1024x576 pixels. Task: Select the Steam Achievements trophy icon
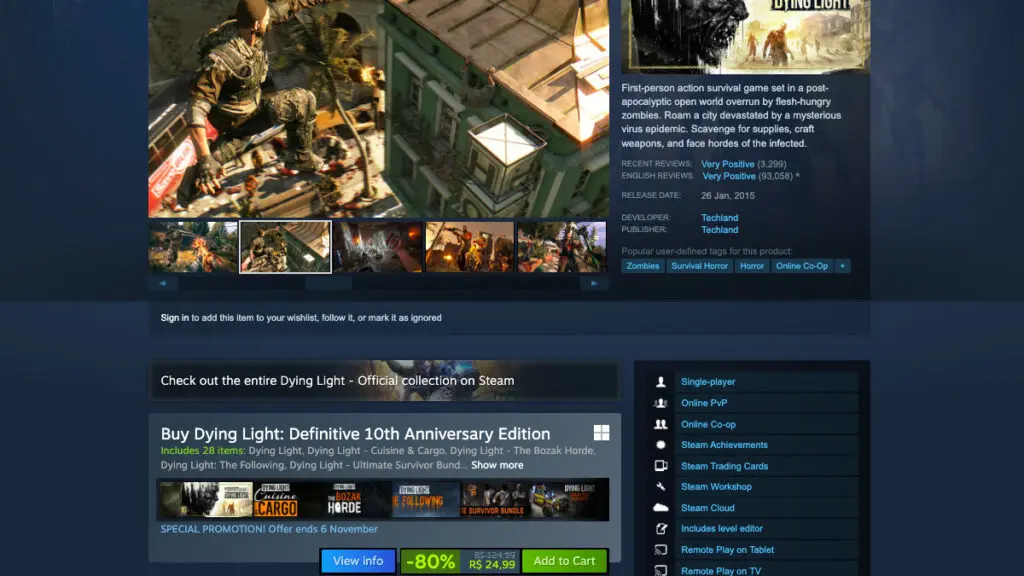(660, 444)
